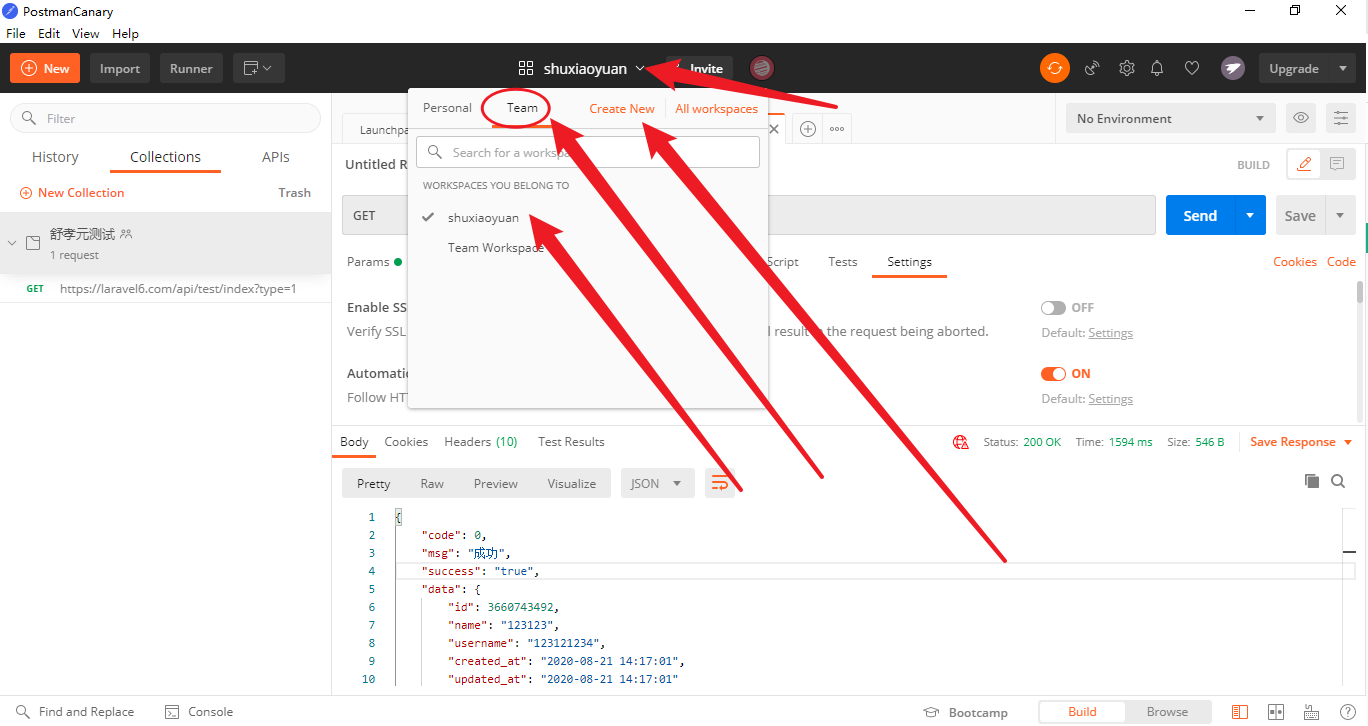Click the Send button
Screen dimensions: 1368x726
click(1200, 215)
